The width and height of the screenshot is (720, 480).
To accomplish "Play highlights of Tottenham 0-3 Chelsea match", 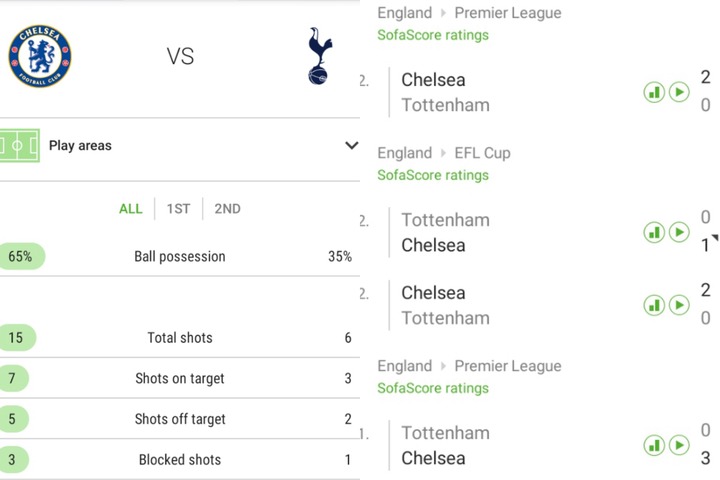I will [x=679, y=445].
